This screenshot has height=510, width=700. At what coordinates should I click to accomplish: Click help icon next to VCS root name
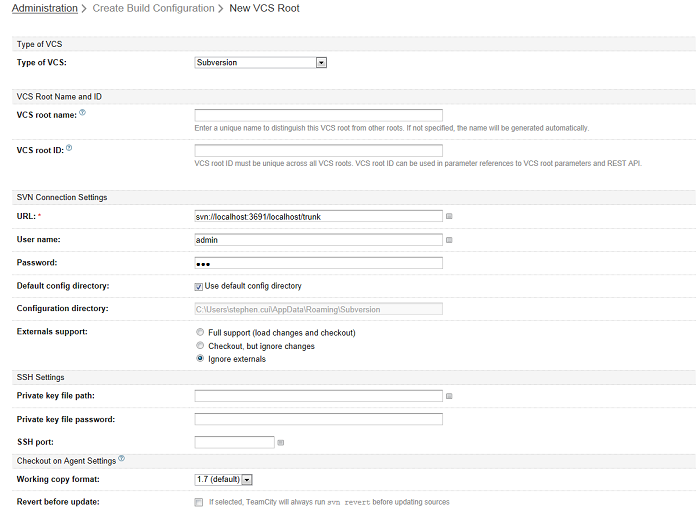tap(82, 113)
